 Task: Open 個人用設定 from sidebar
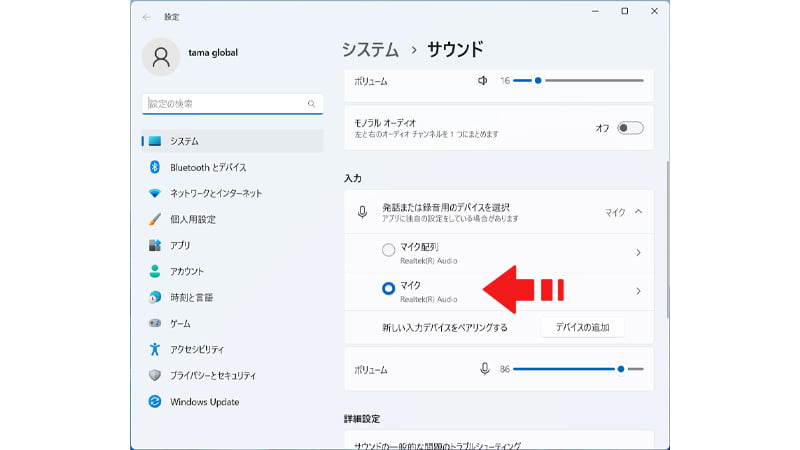(193, 219)
